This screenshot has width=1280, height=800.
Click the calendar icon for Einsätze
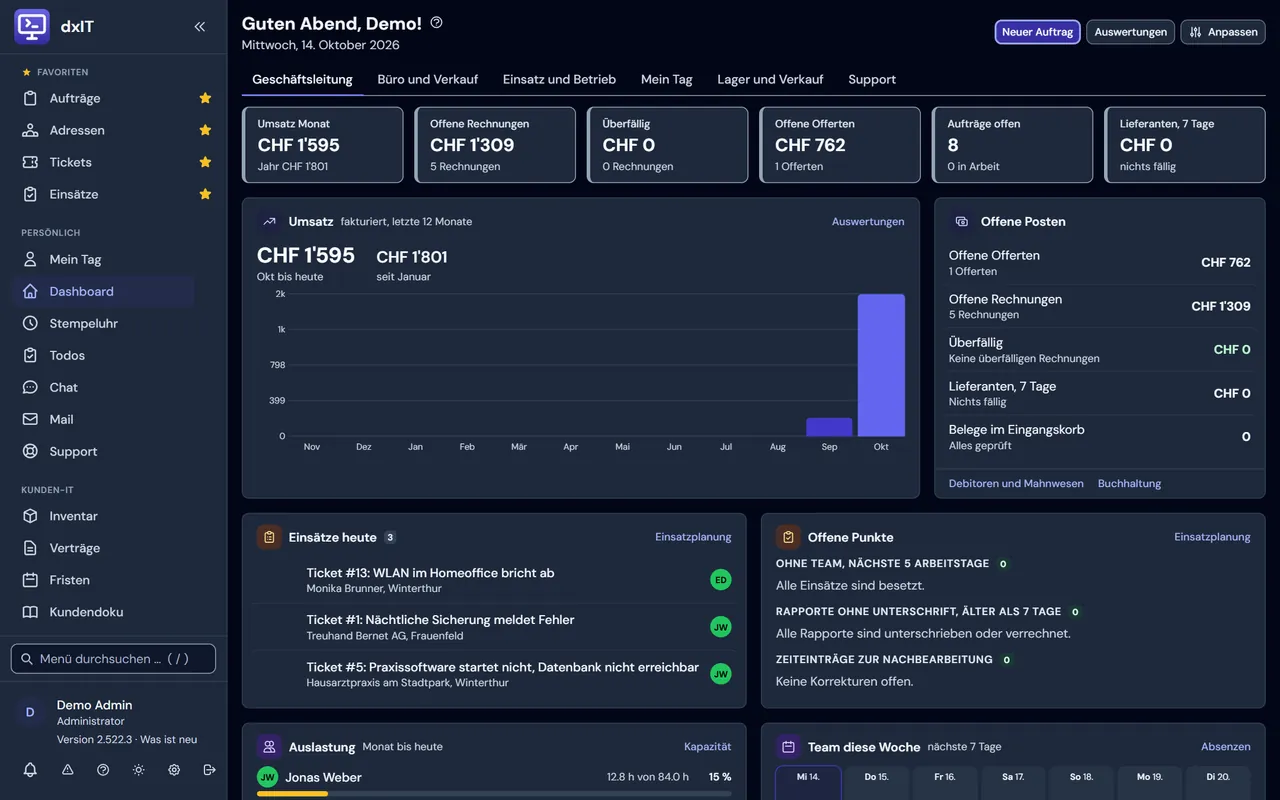(30, 194)
